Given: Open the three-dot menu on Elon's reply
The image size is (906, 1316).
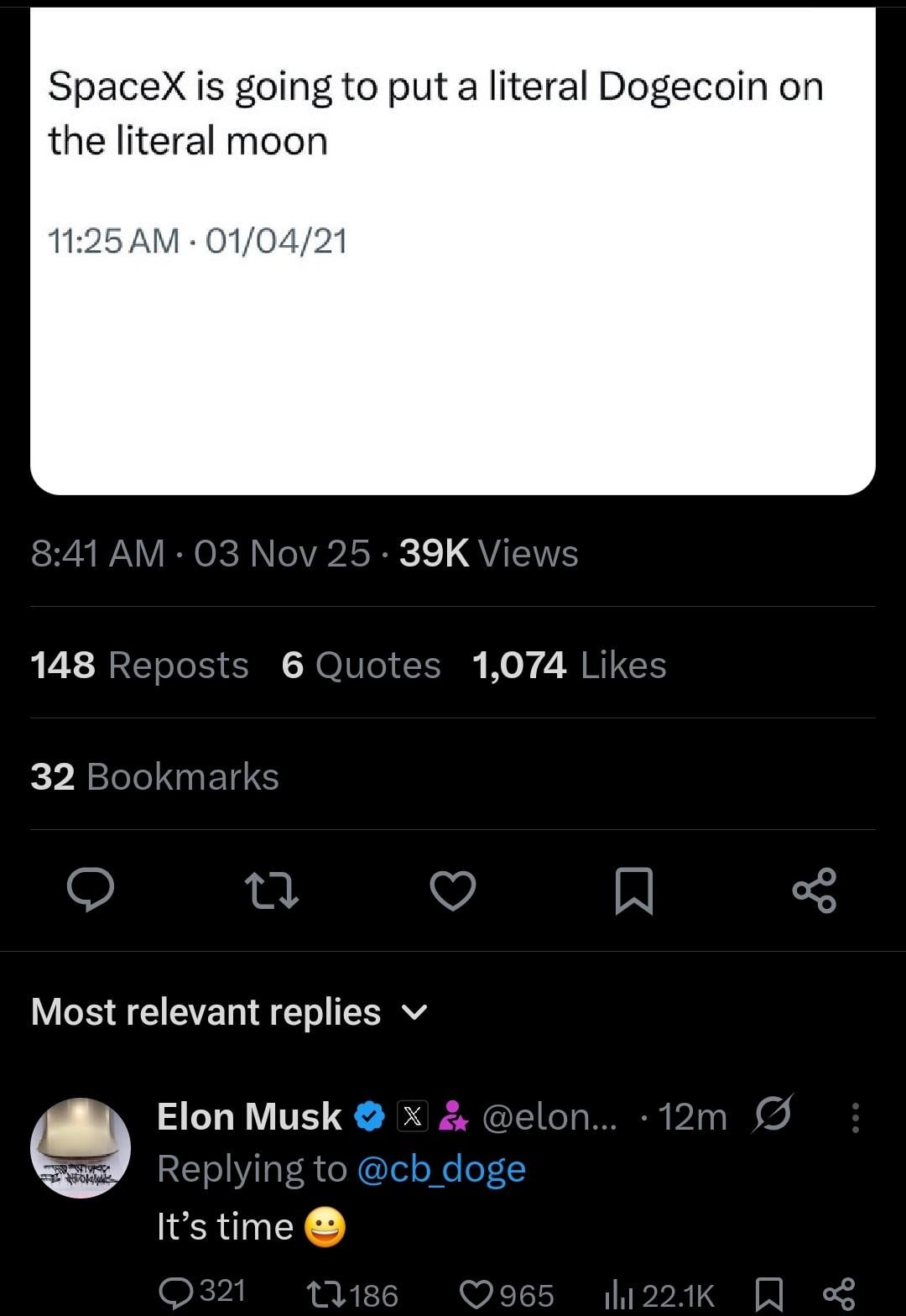Looking at the screenshot, I should (x=855, y=1117).
